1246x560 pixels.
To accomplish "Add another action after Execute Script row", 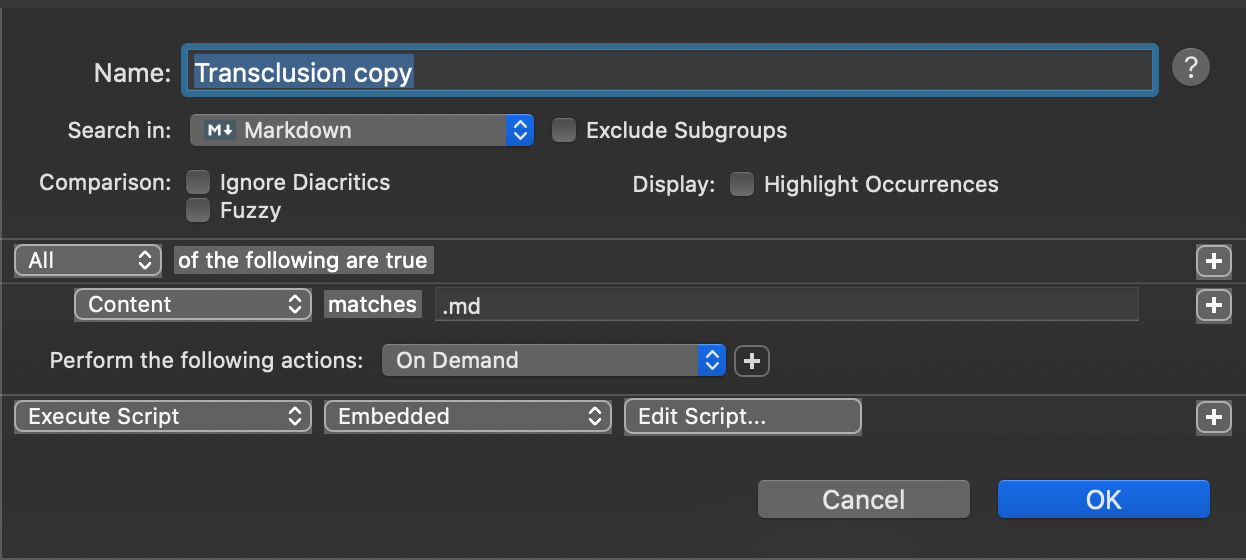I will [1213, 417].
